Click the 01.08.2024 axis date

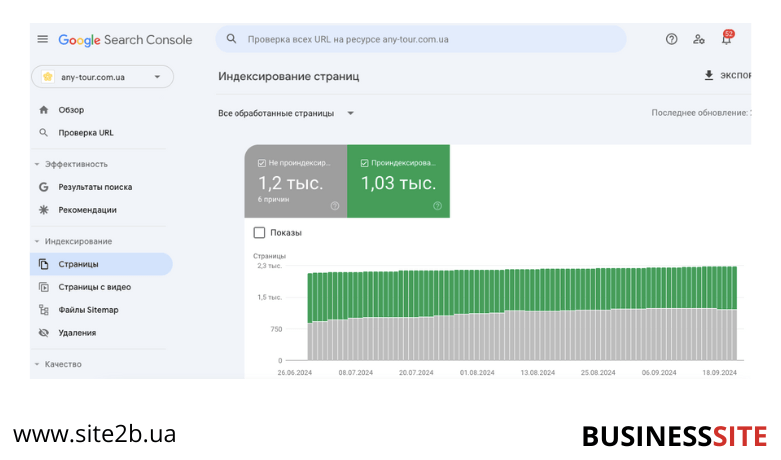point(477,372)
